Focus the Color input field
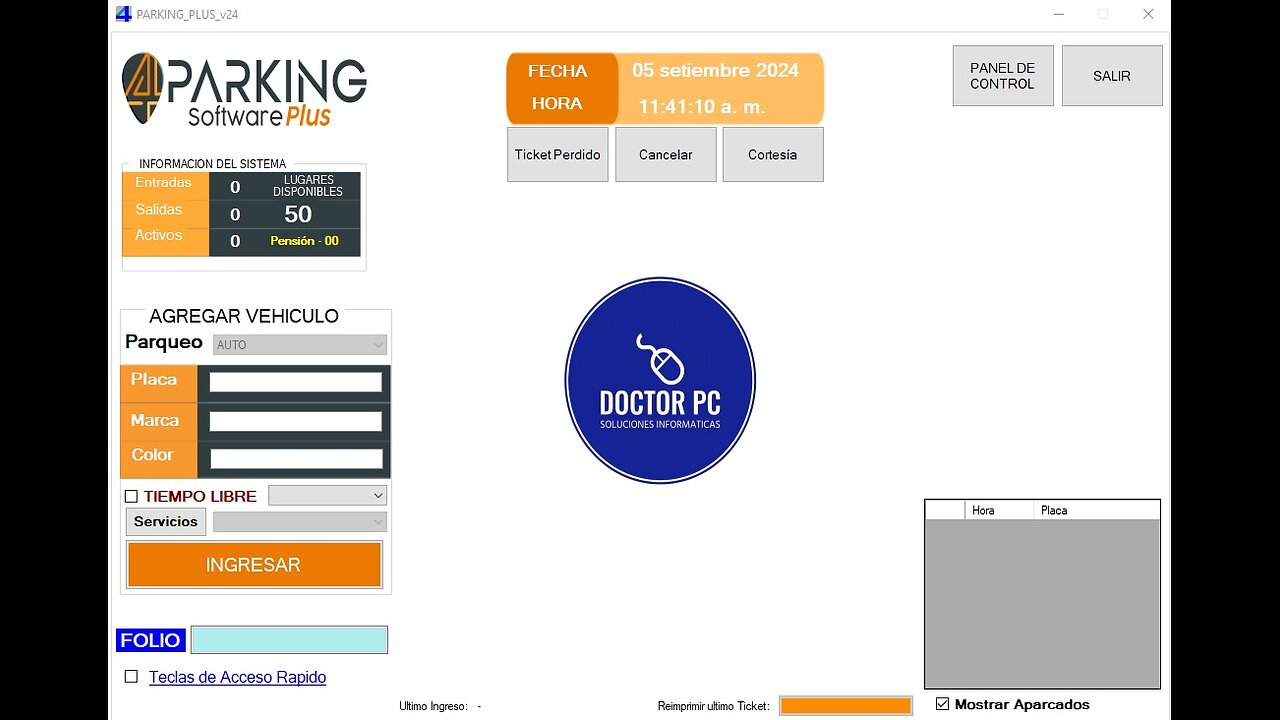1280x720 pixels. pos(296,459)
